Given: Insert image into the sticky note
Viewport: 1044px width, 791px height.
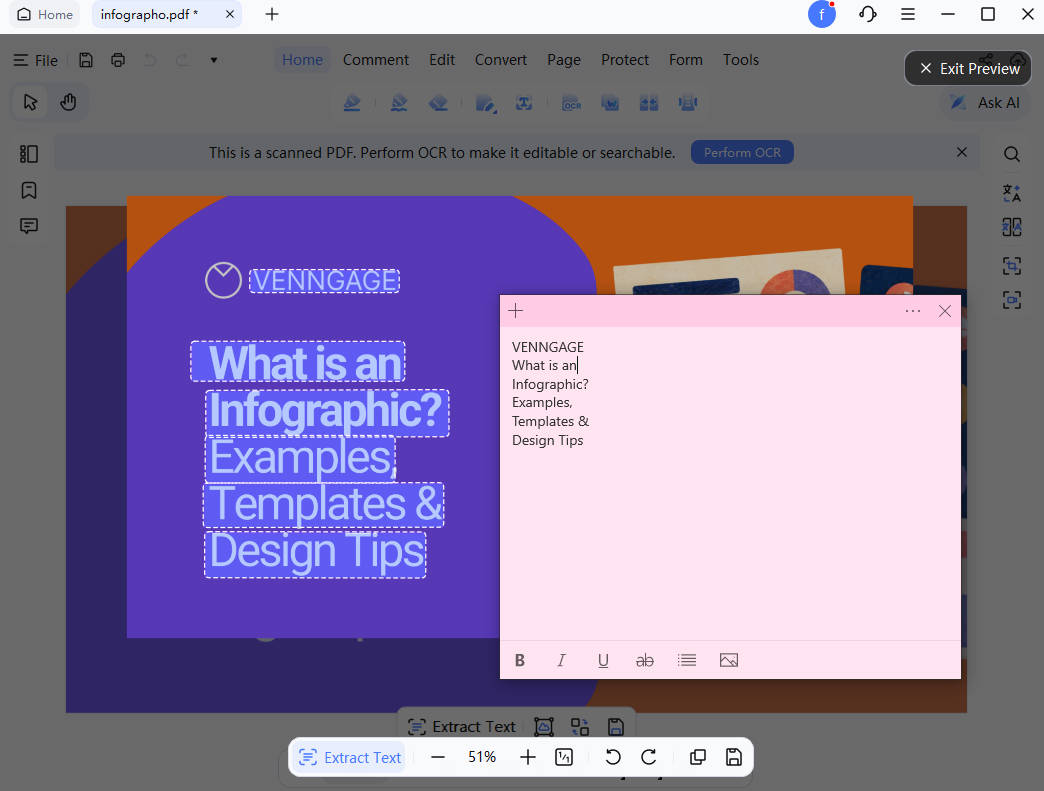Looking at the screenshot, I should pos(729,660).
